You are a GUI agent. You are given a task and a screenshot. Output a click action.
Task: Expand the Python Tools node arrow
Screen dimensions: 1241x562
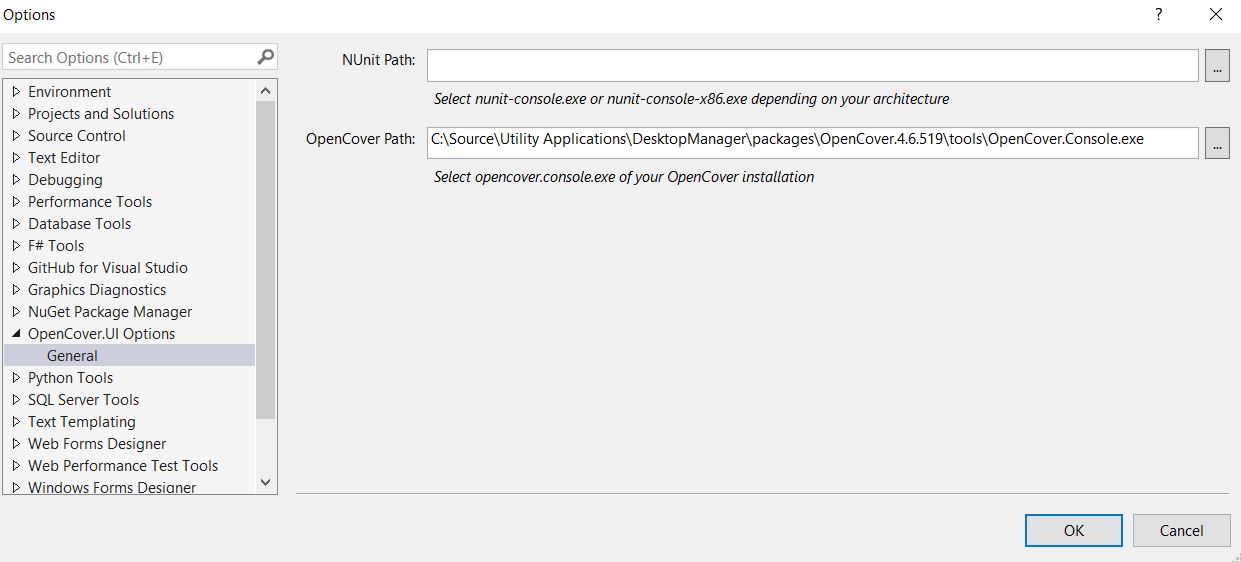click(16, 378)
